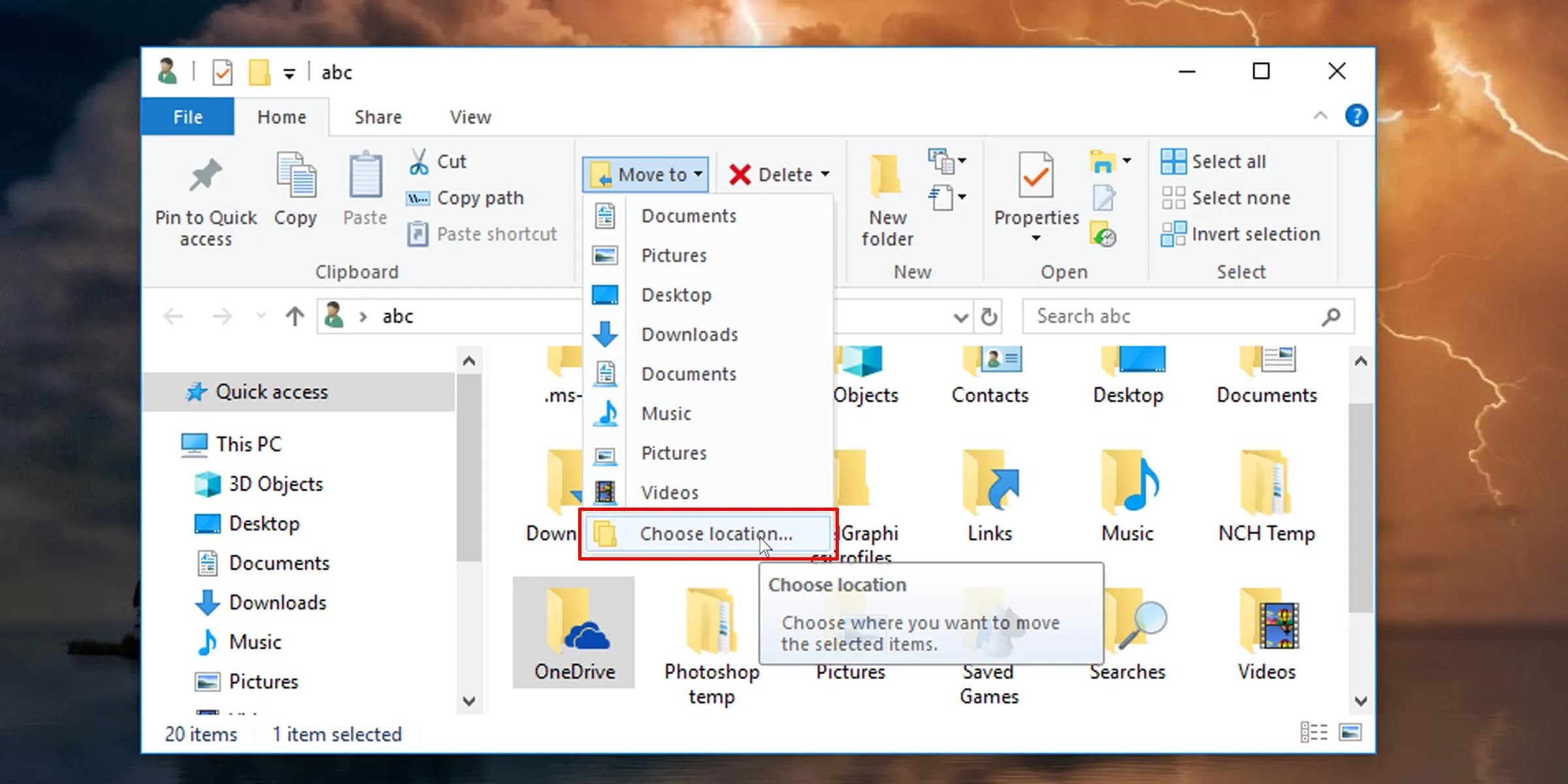Click the New folder icon
This screenshot has height=784, width=1568.
pos(887,175)
